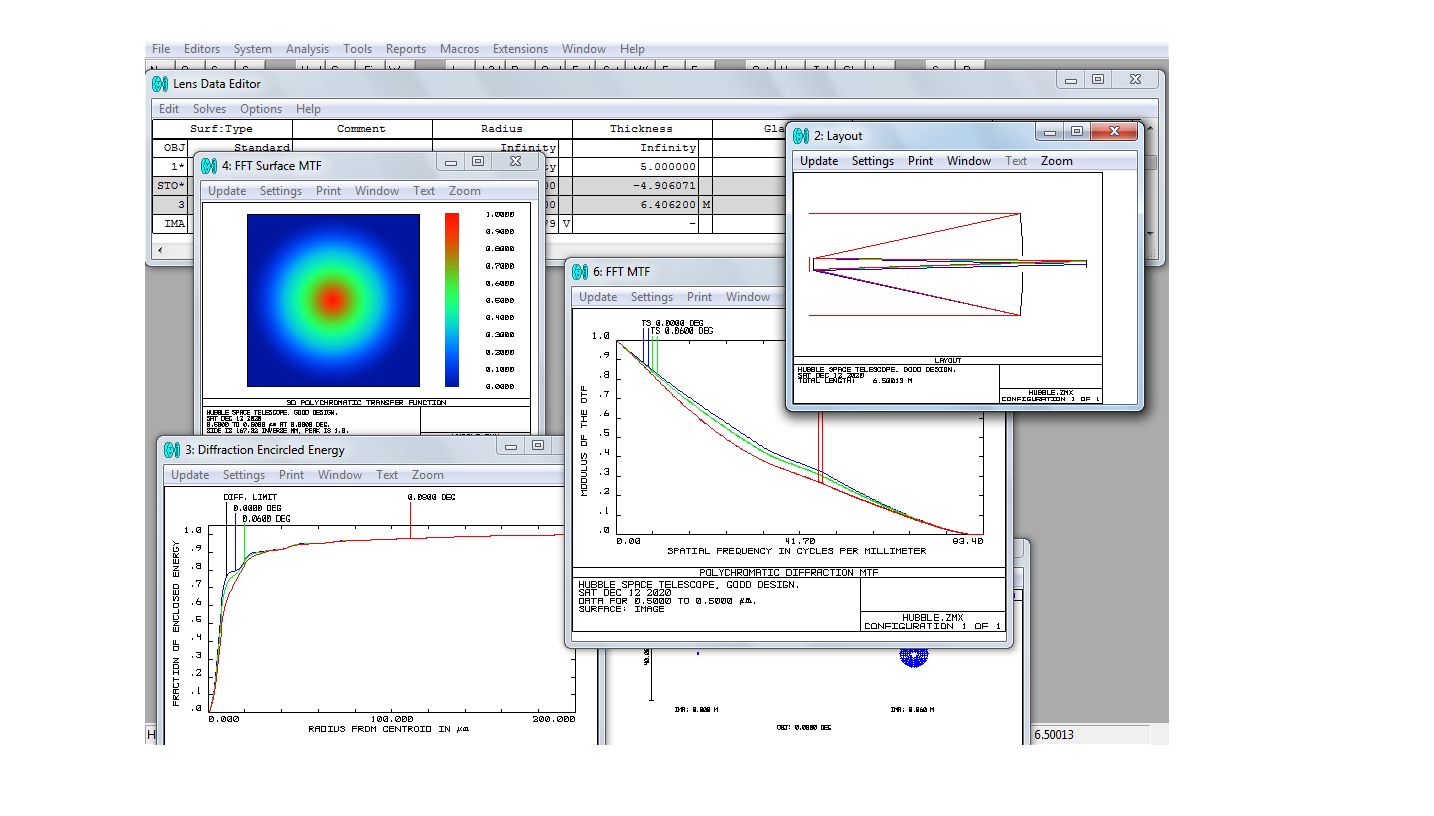
Task: Click Update in Diffraction Encircled Energy window
Action: click(x=190, y=475)
